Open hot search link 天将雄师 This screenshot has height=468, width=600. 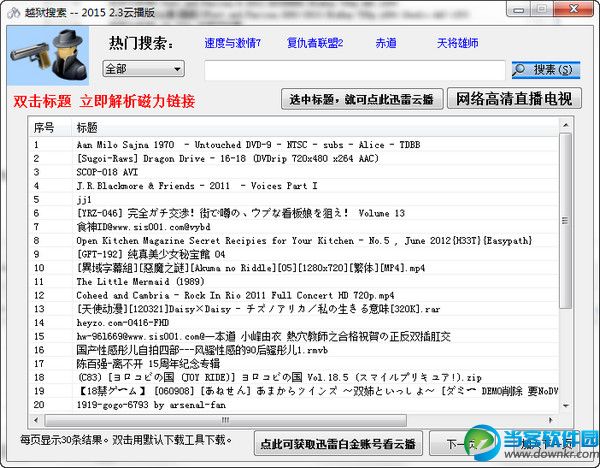coord(458,43)
